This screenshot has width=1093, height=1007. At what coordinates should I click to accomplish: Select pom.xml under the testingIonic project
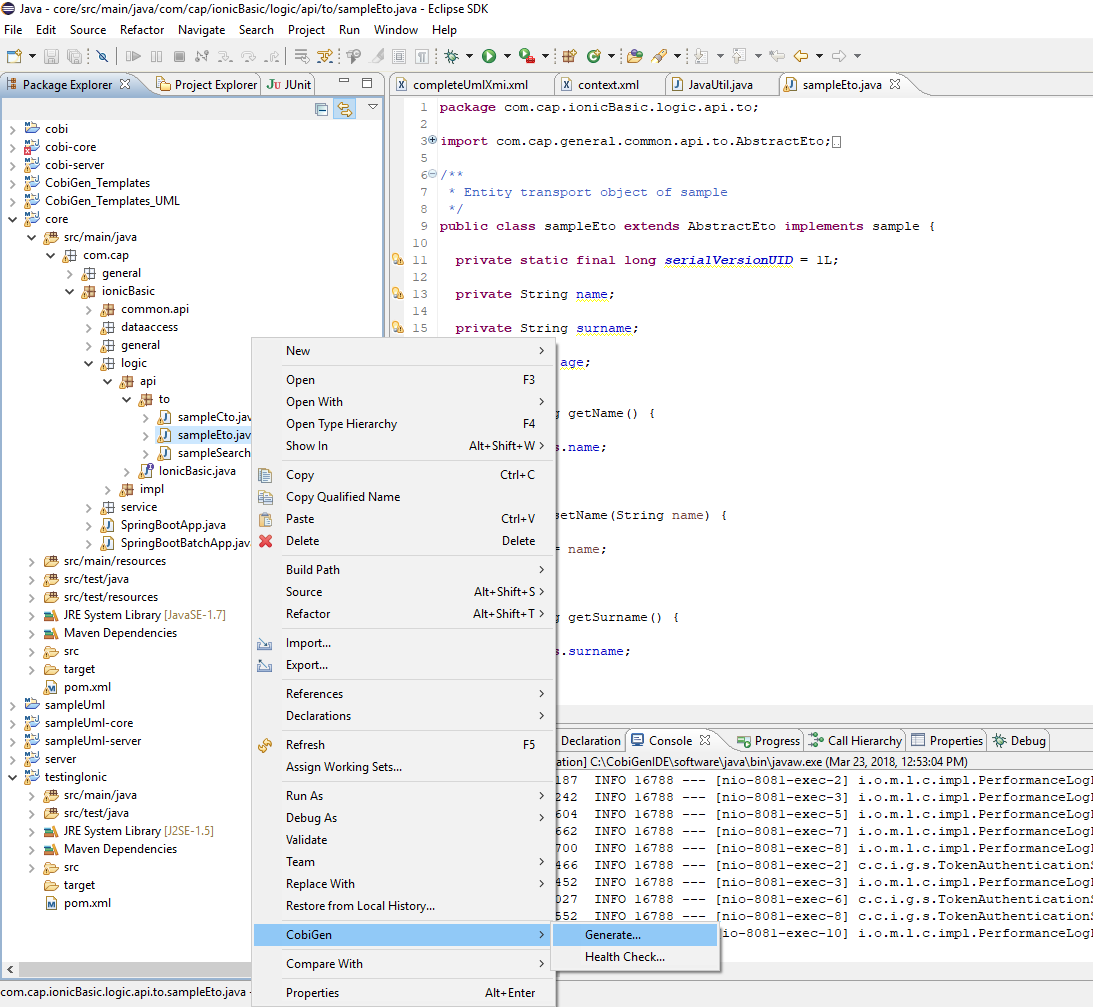click(87, 903)
